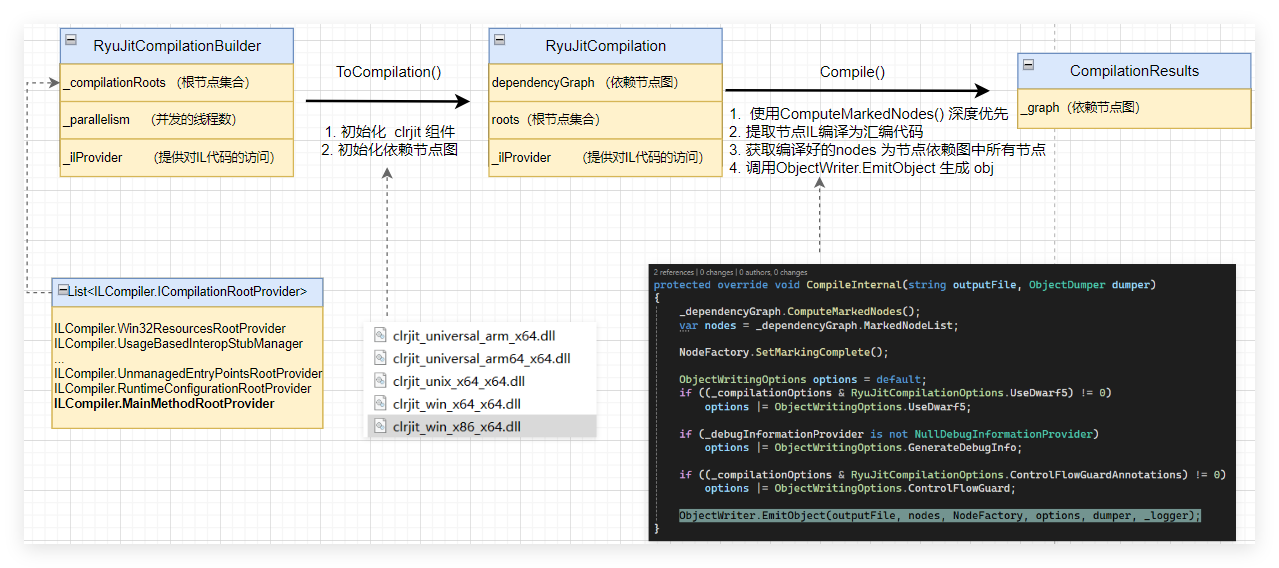The height and width of the screenshot is (568, 1279).
Task: Collapse the CompilationResults box
Action: (x=1029, y=64)
